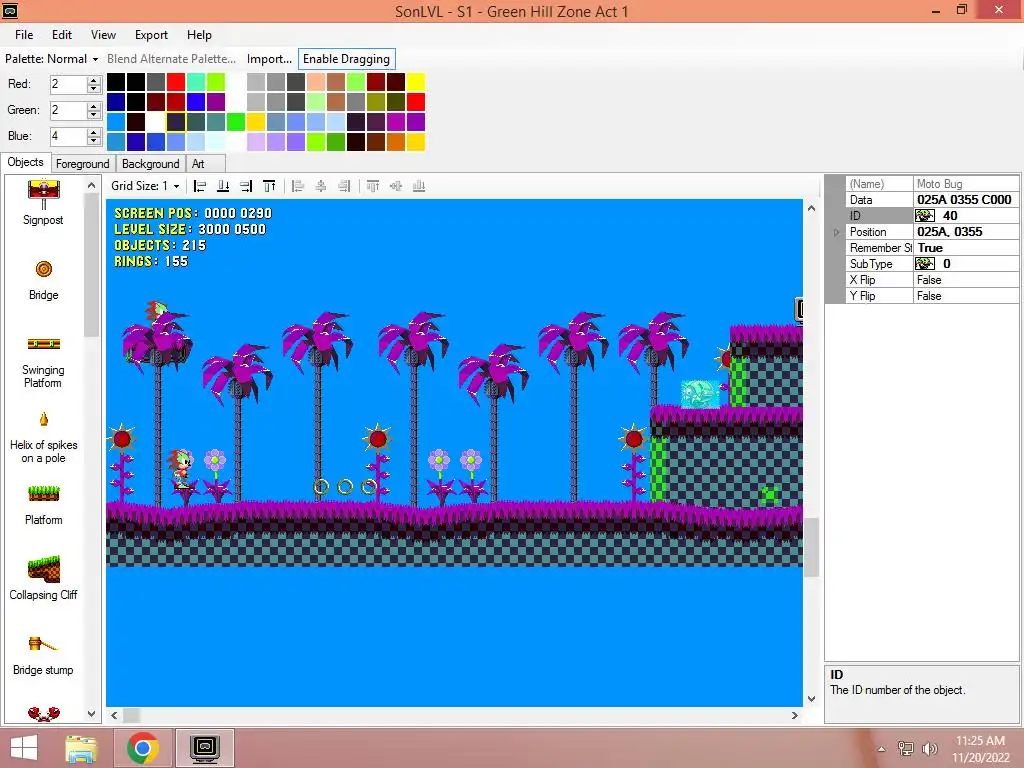Click Blend Alternate Palette... button
The height and width of the screenshot is (768, 1024).
point(171,59)
